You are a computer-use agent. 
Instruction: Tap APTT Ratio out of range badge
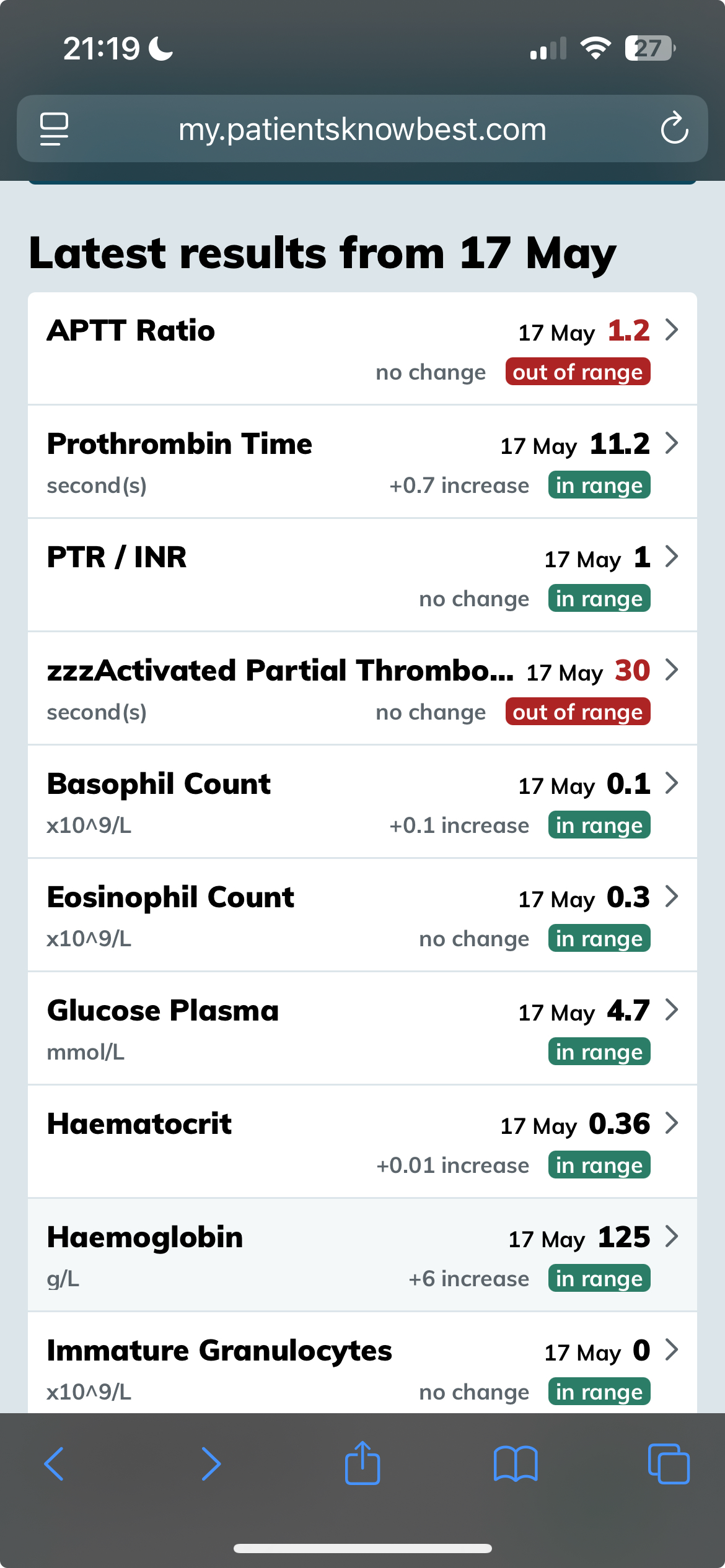578,372
